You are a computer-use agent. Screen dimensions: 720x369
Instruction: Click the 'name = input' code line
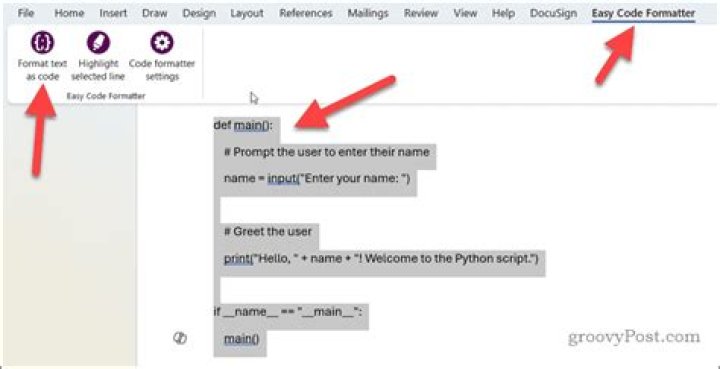coord(317,178)
